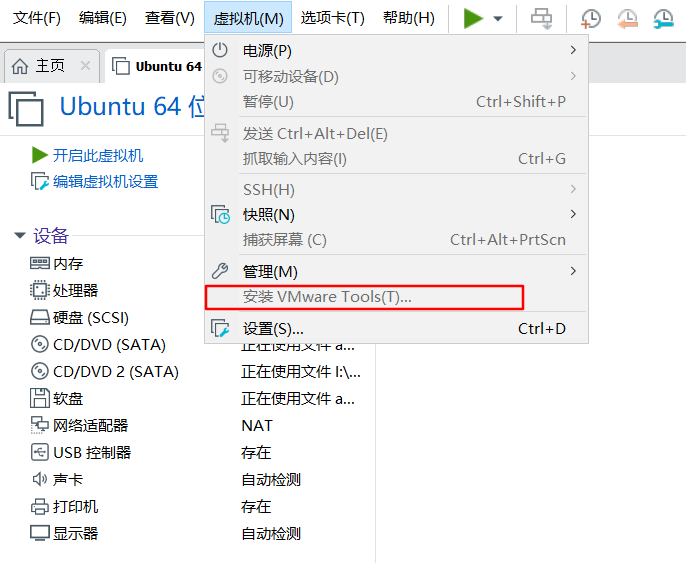This screenshot has width=686, height=563.
Task: Click the 开启此虚拟机 link
Action: [x=98, y=155]
